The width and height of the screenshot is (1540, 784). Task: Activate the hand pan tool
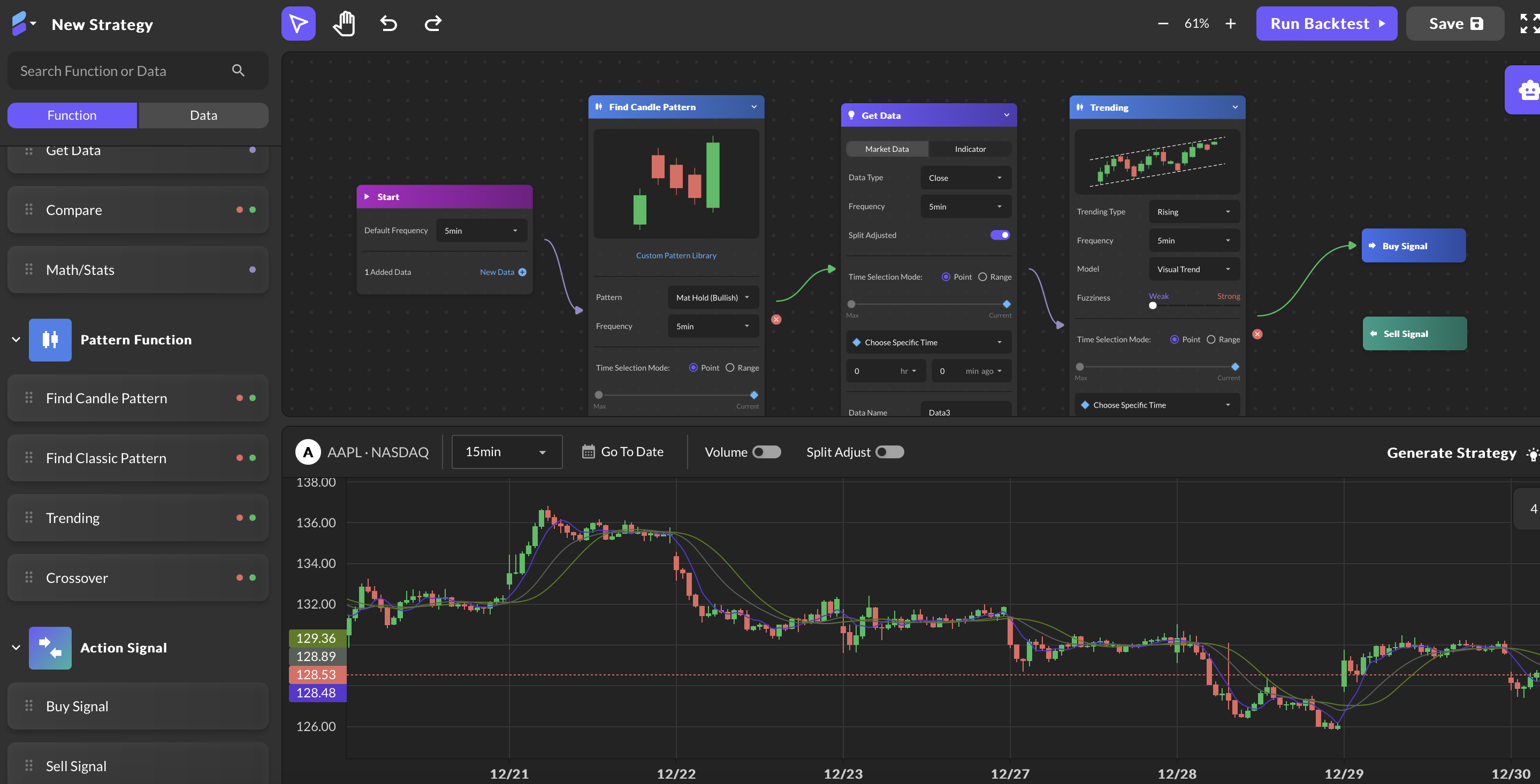click(x=344, y=24)
